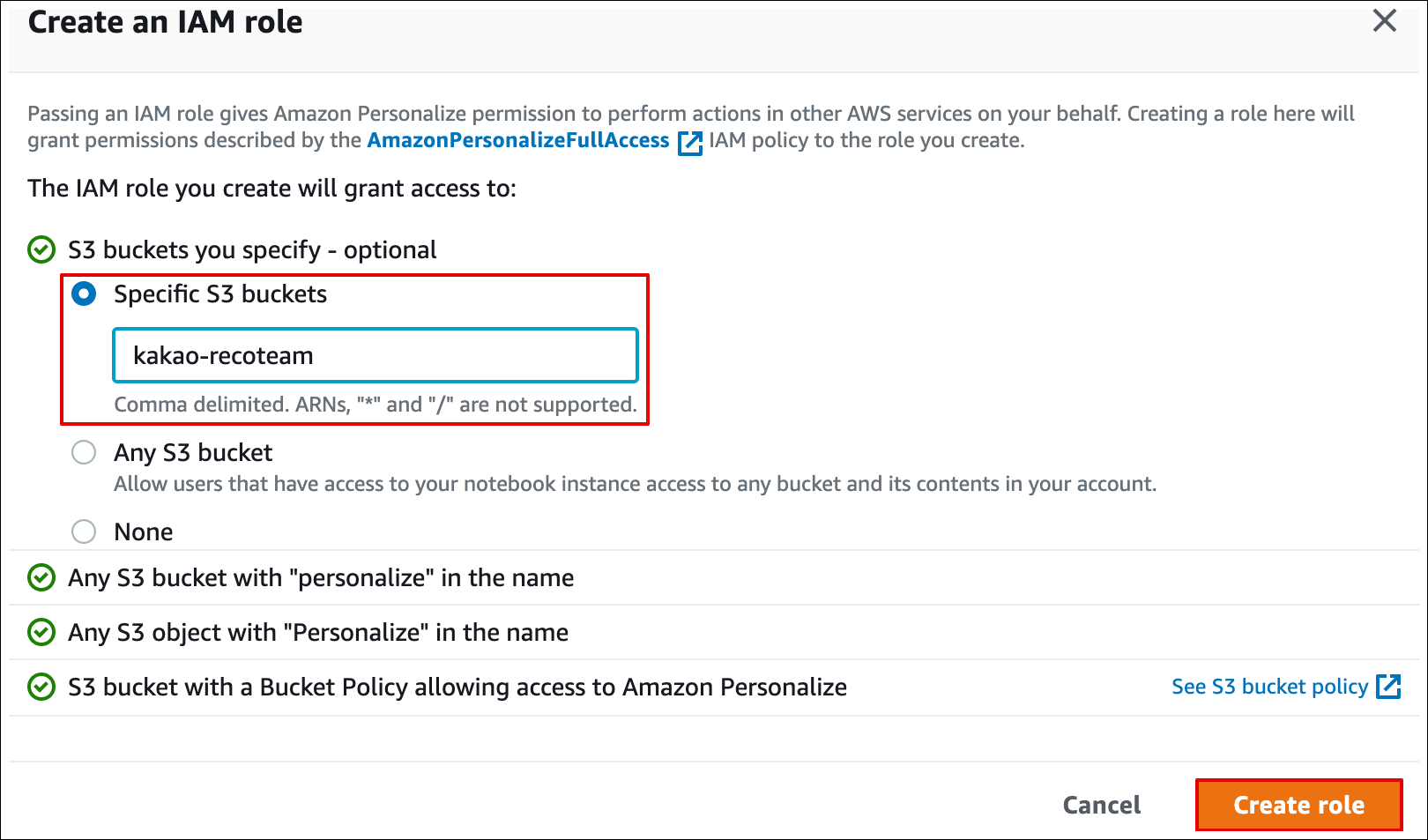Click external link icon beside See S3 bucket policy
The height and width of the screenshot is (840, 1428).
click(x=1388, y=687)
